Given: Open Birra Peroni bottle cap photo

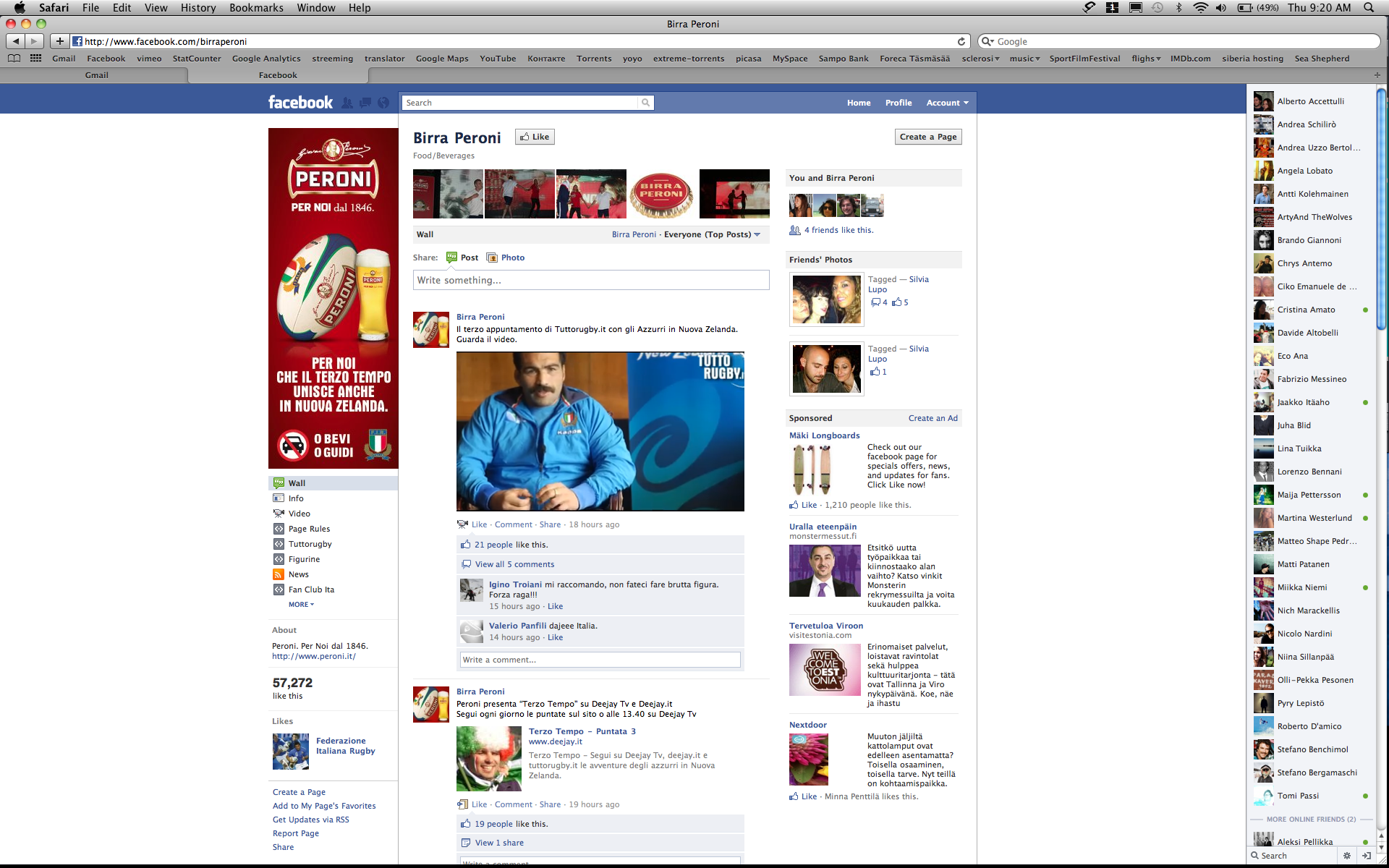Looking at the screenshot, I should pyautogui.click(x=661, y=194).
